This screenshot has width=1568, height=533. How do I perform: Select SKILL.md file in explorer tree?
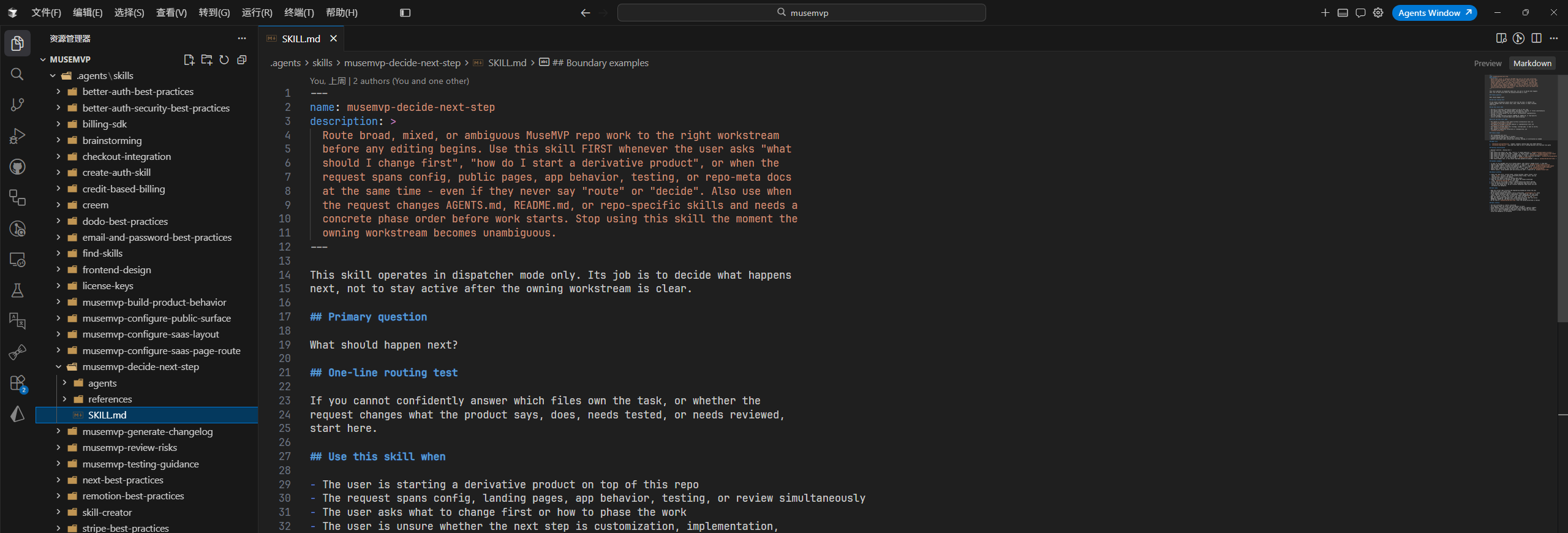click(x=147, y=415)
